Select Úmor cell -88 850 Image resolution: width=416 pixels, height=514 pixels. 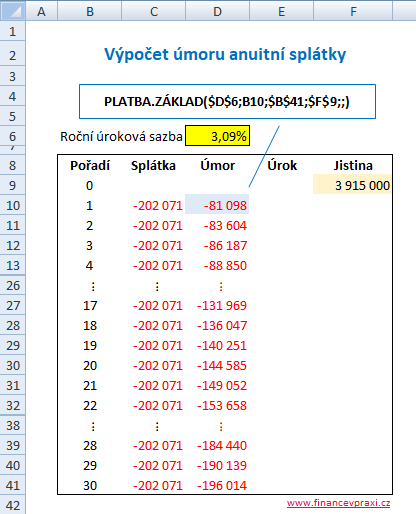217,265
